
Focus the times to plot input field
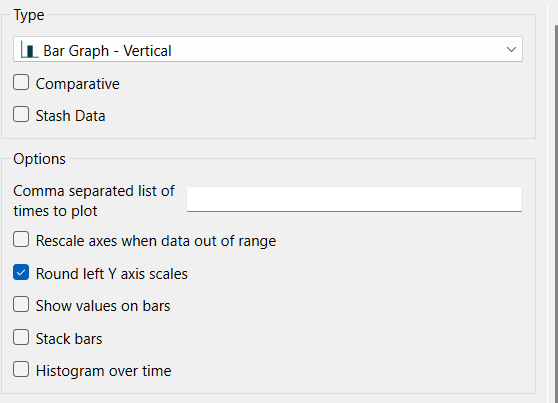click(x=354, y=199)
